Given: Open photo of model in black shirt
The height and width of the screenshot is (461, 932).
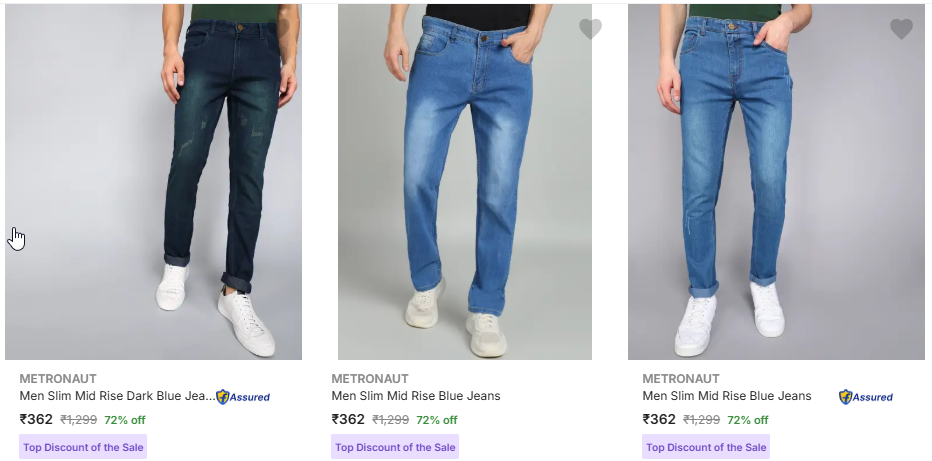Looking at the screenshot, I should click(x=464, y=180).
